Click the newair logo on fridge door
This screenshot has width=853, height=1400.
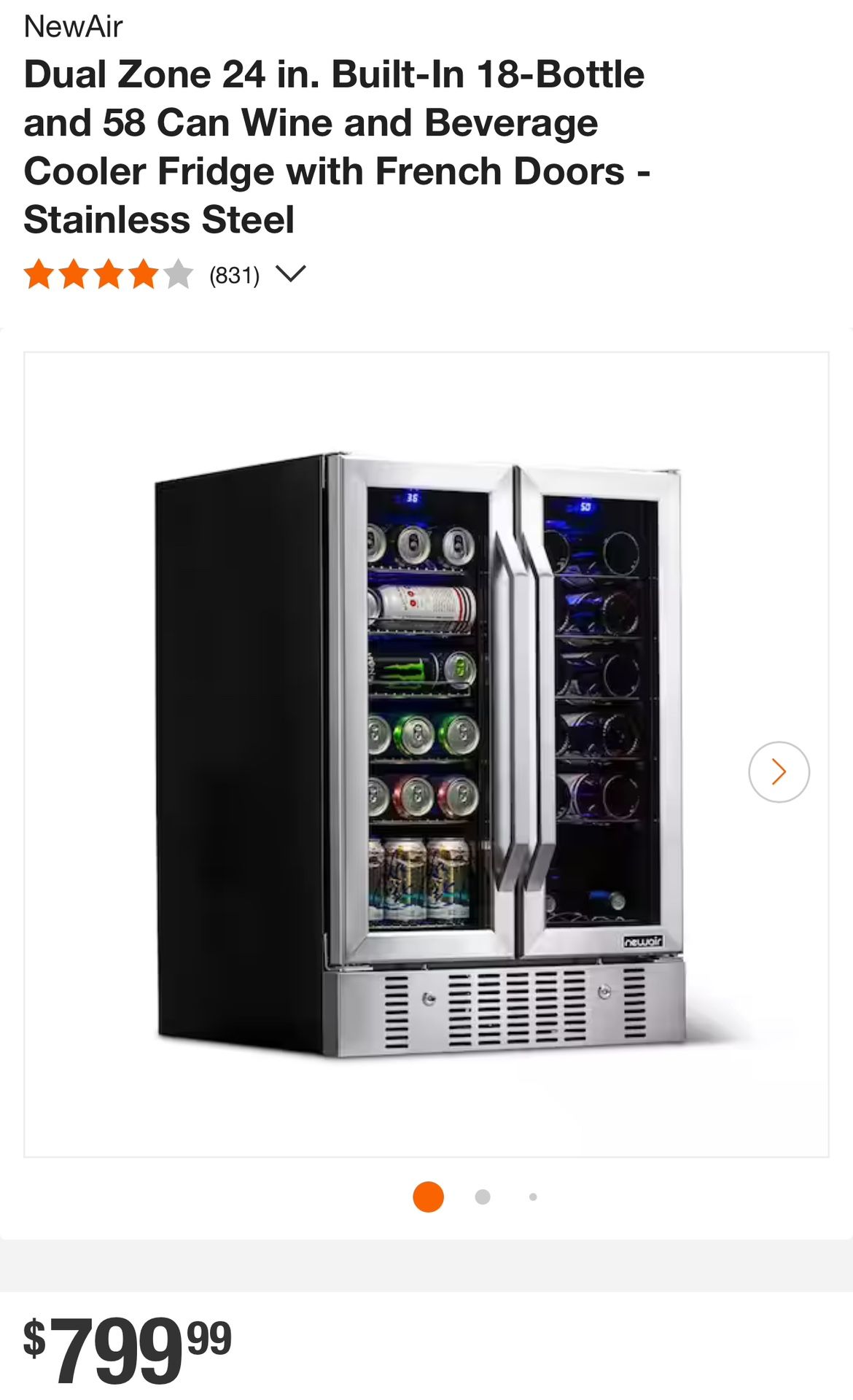643,941
